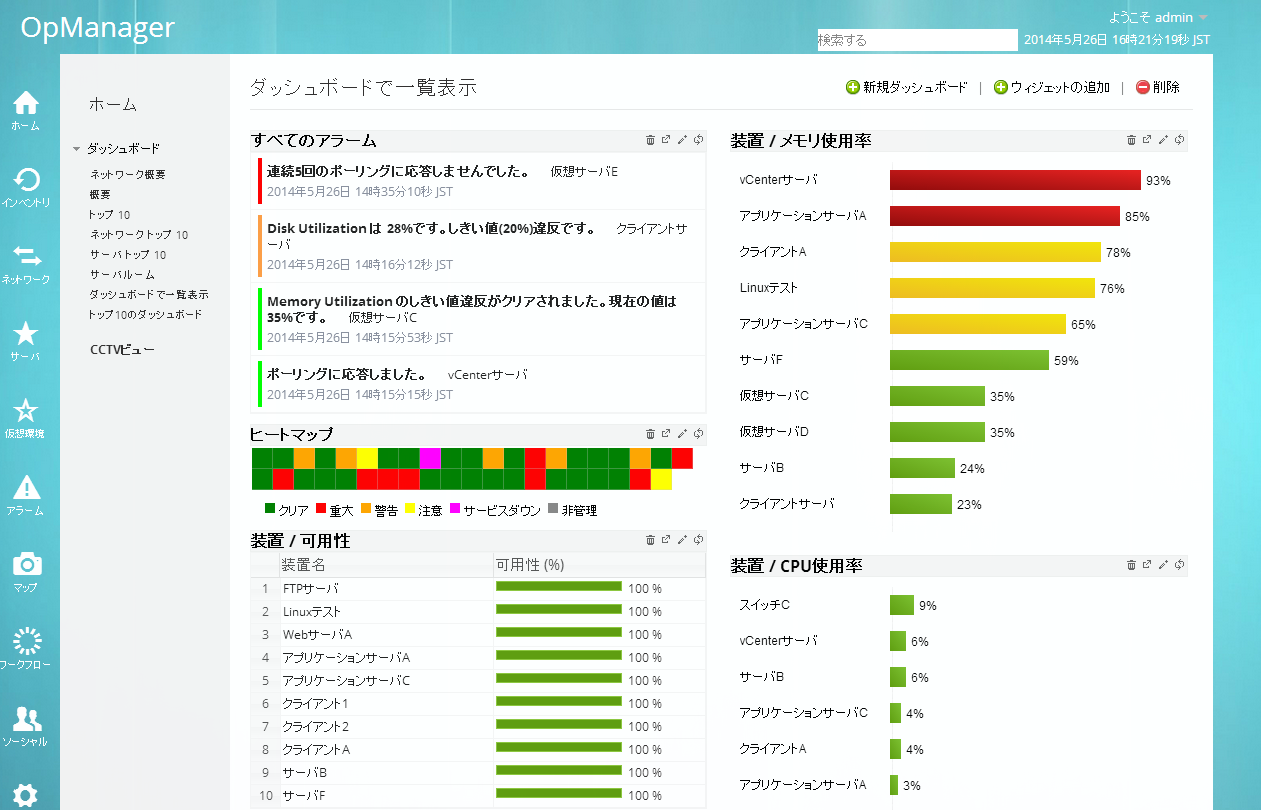Click ウィジェットの追加 link
The width and height of the screenshot is (1261, 810).
coord(1051,87)
